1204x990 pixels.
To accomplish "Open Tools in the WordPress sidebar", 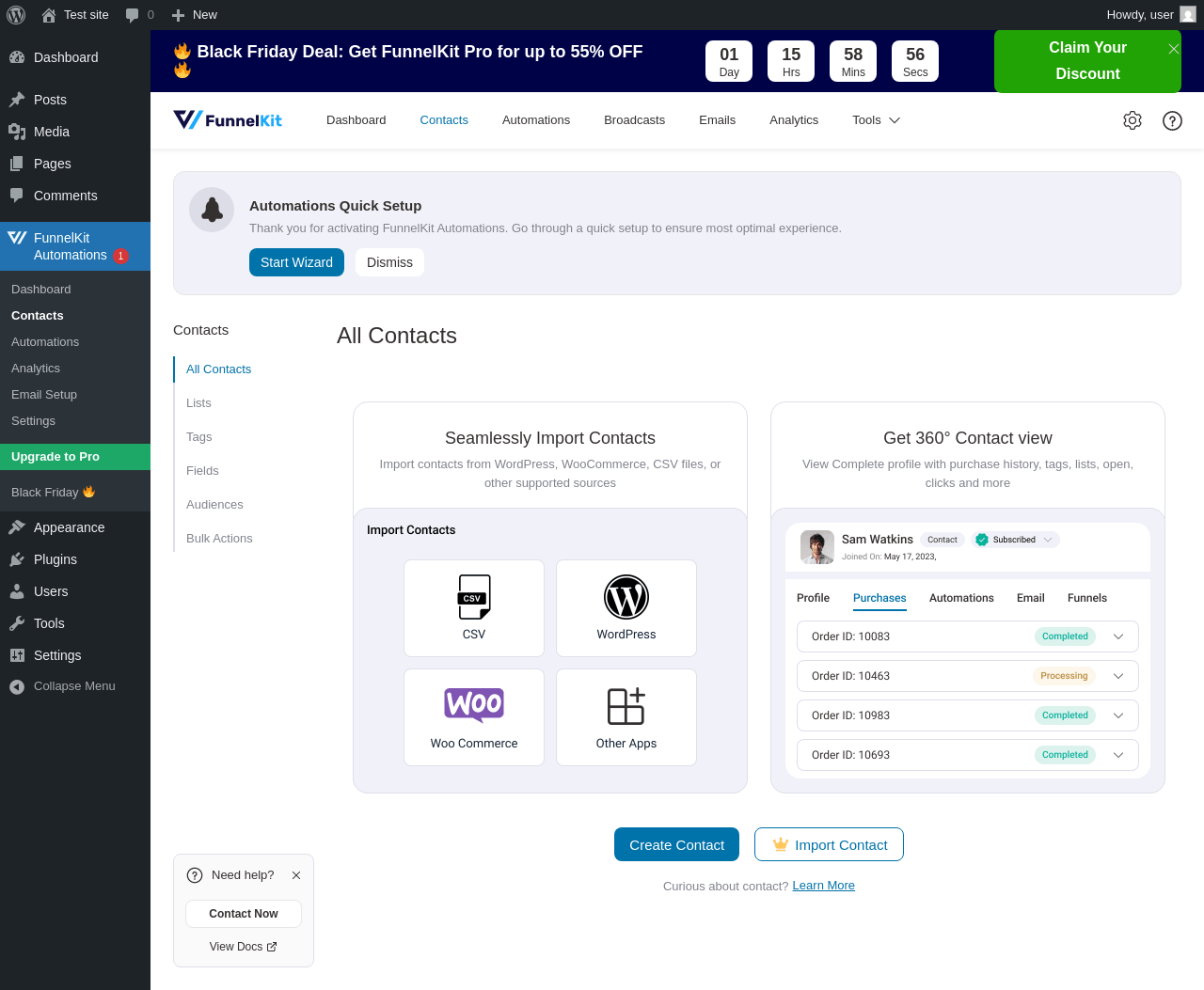I will coord(75,623).
